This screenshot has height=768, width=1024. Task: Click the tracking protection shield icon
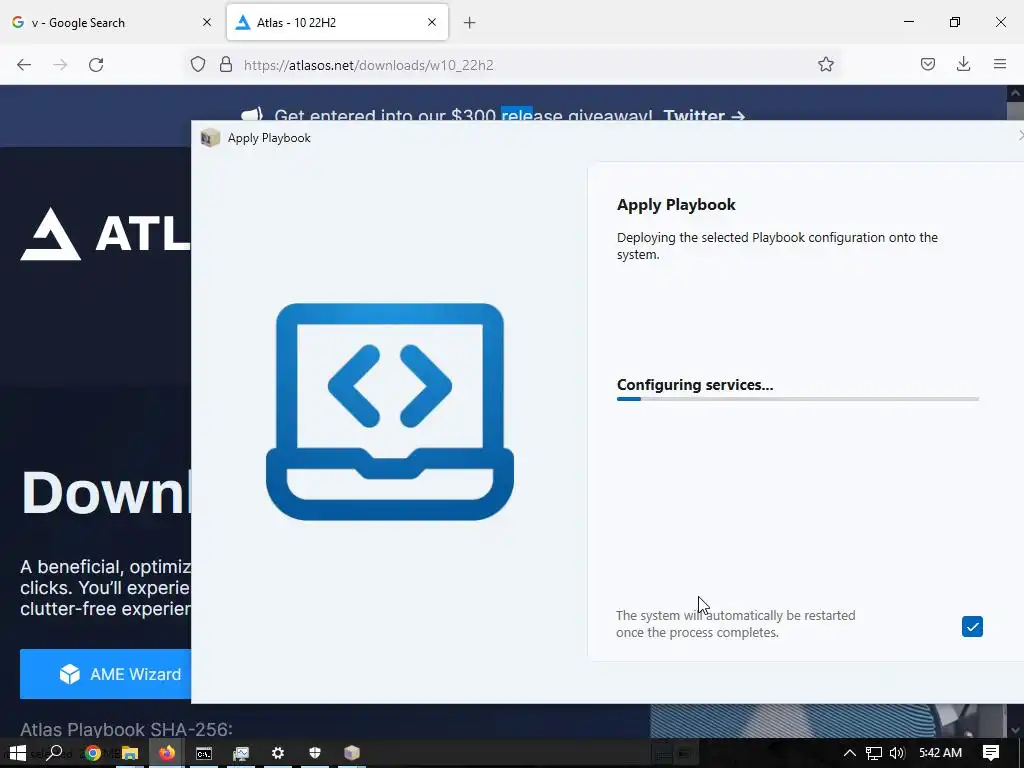point(198,65)
